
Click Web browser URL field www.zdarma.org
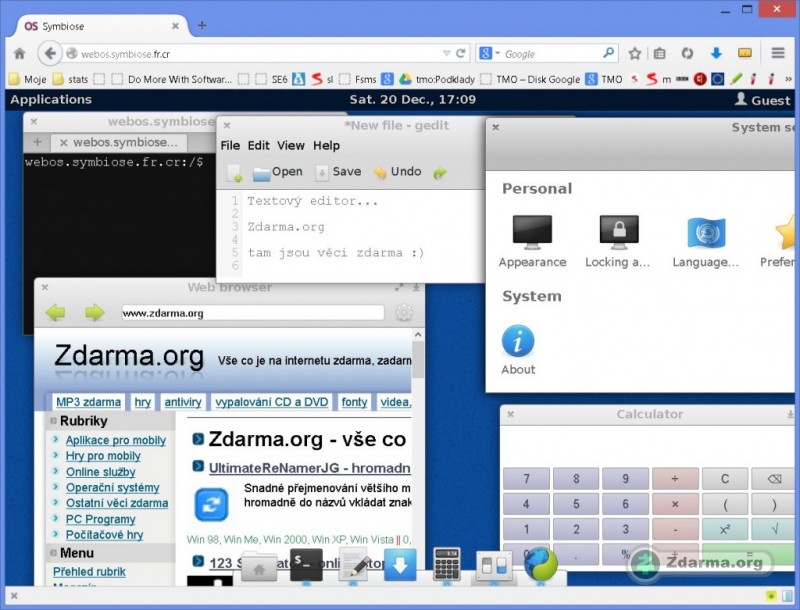(253, 313)
